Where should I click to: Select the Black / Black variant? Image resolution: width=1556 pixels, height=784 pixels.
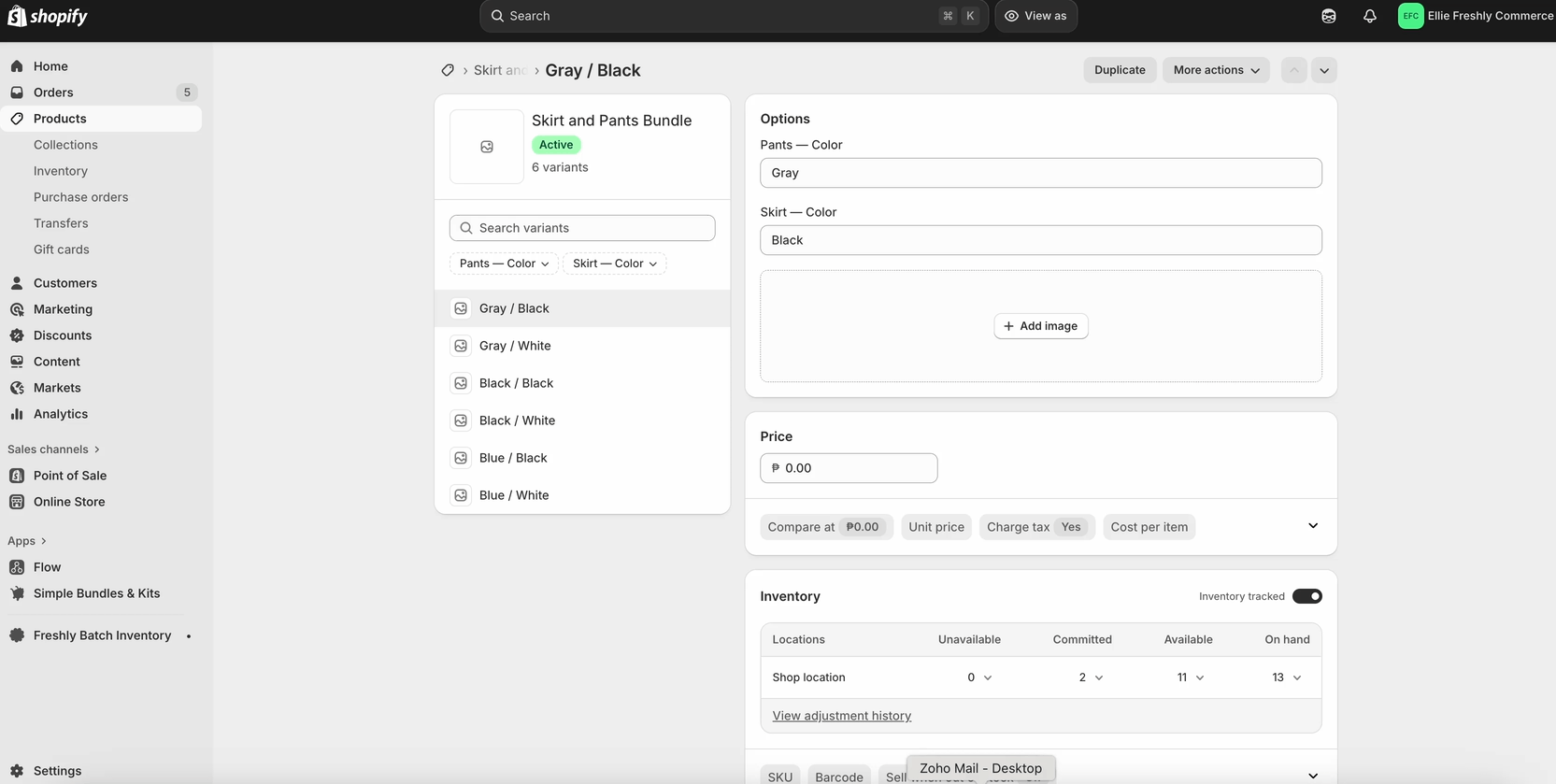582,383
